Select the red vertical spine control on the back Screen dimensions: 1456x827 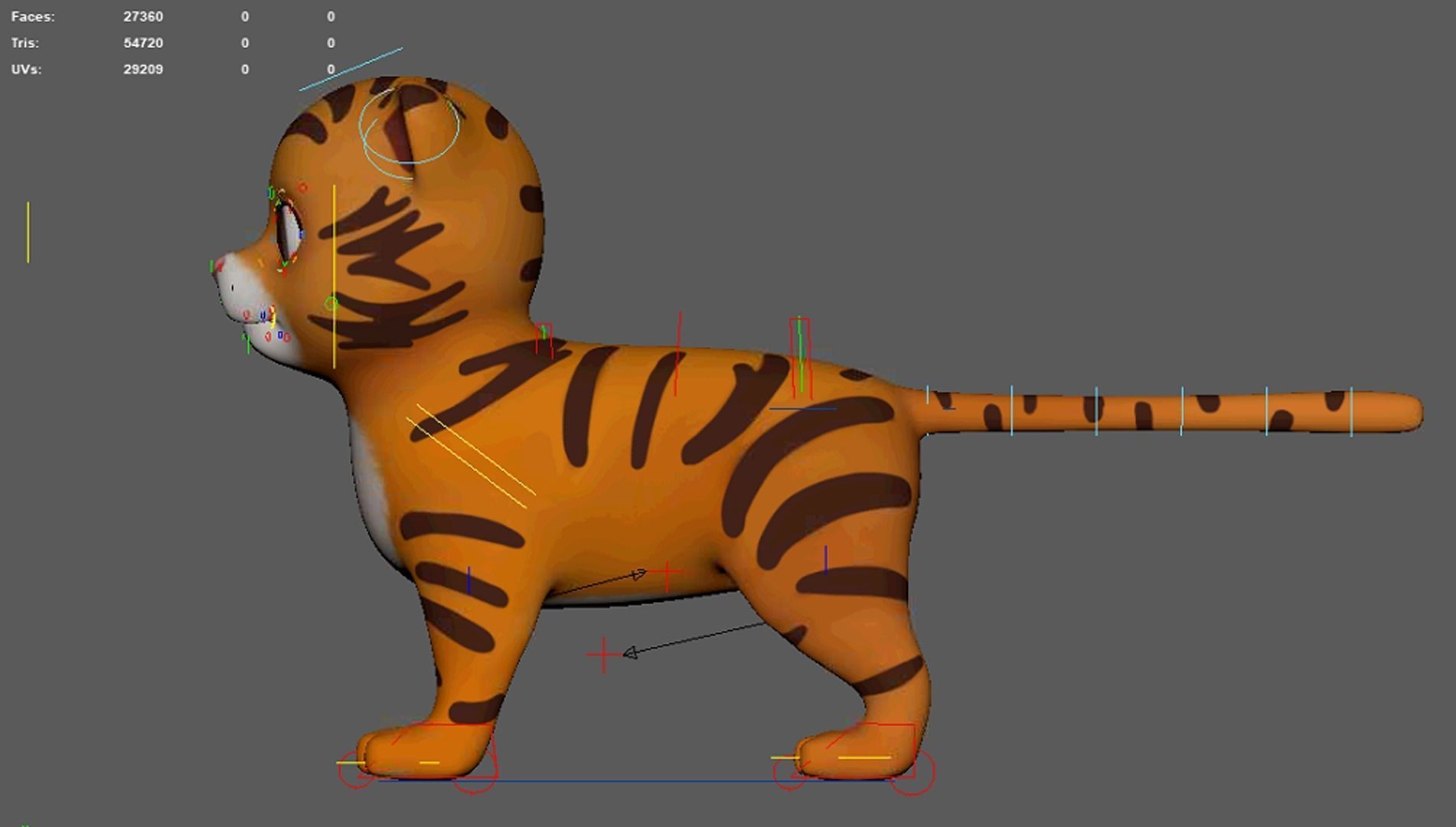click(677, 354)
